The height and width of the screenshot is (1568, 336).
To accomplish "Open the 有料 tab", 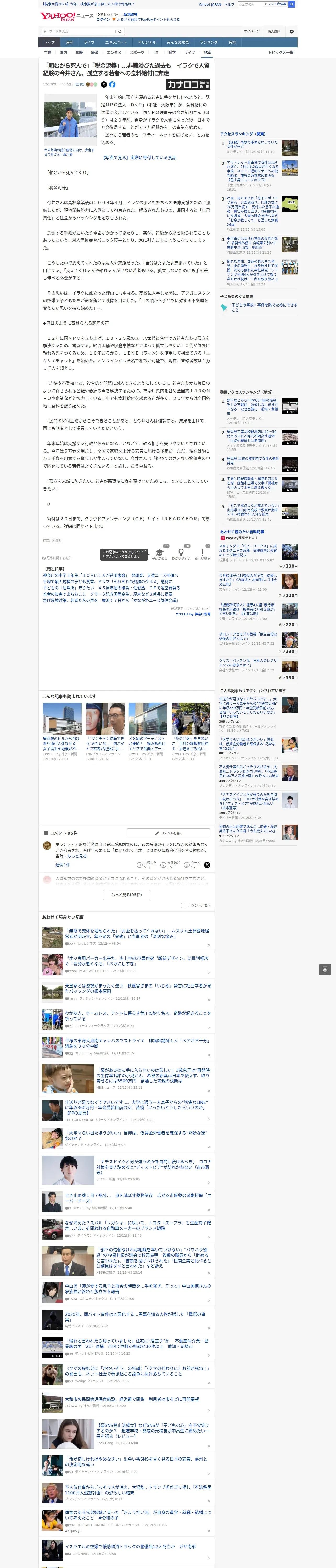I will click(x=232, y=42).
